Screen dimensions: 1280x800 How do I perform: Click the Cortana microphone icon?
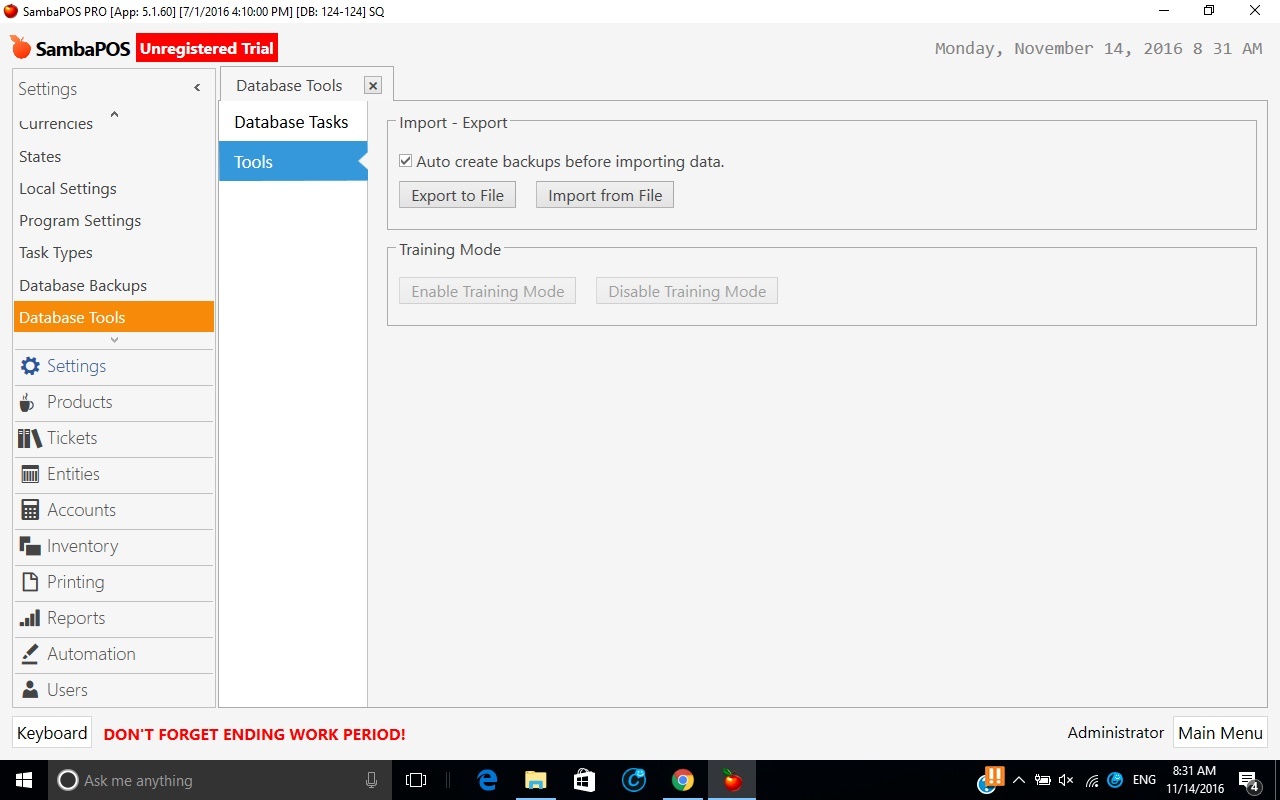pyautogui.click(x=372, y=780)
